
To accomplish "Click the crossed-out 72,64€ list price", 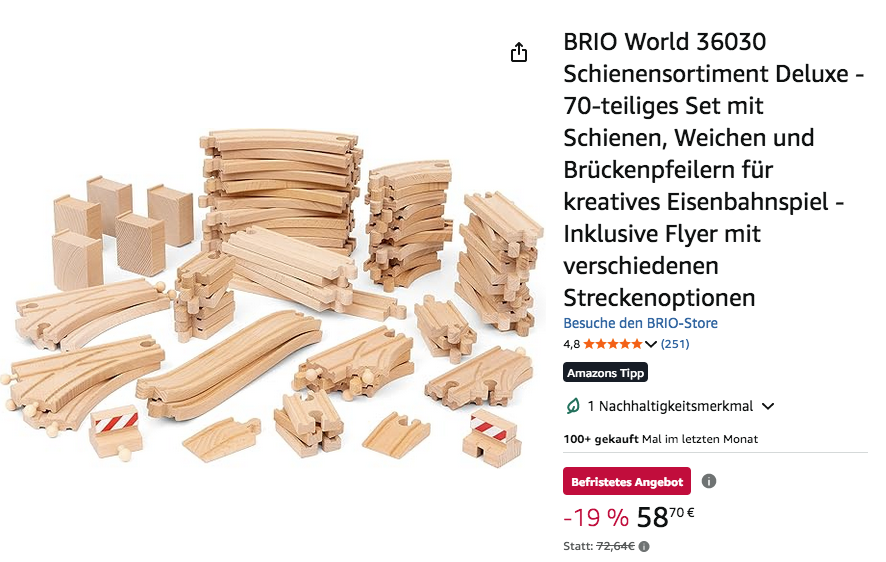I will click(x=615, y=546).
